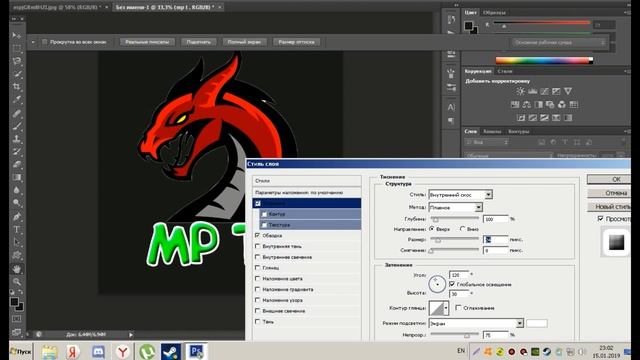Select the Lasso tool
640x360 pixels.
tap(17, 61)
